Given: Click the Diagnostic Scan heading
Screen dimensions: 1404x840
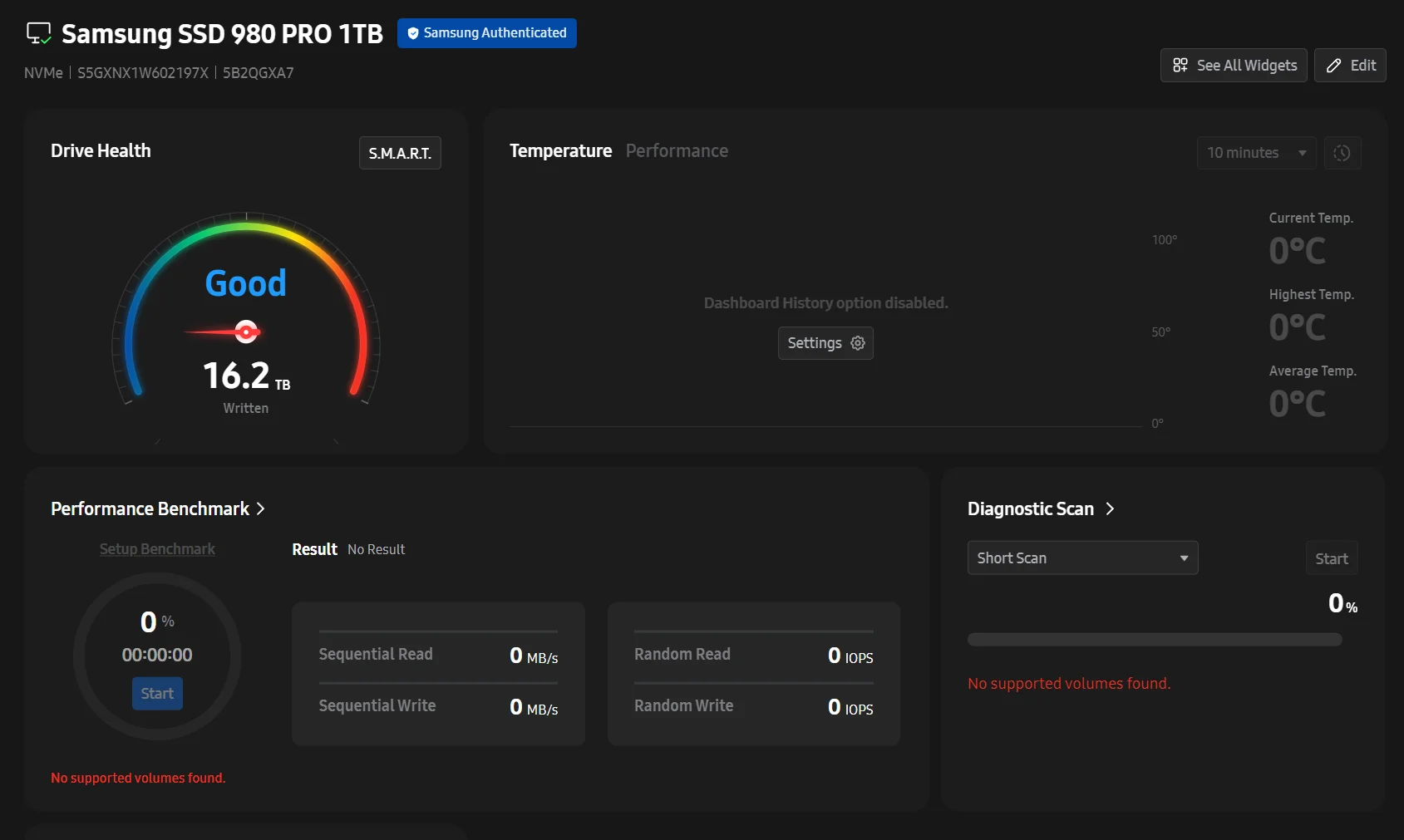Looking at the screenshot, I should pos(1031,508).
